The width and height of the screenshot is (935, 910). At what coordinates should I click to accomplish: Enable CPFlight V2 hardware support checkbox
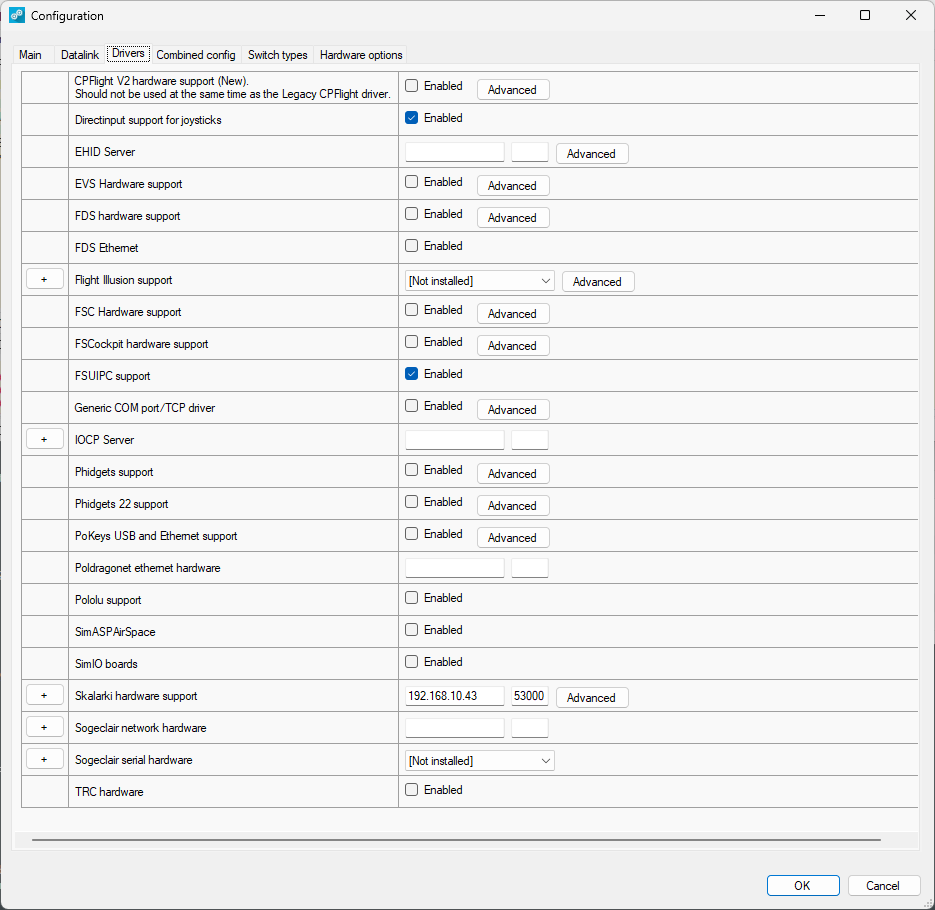point(411,86)
